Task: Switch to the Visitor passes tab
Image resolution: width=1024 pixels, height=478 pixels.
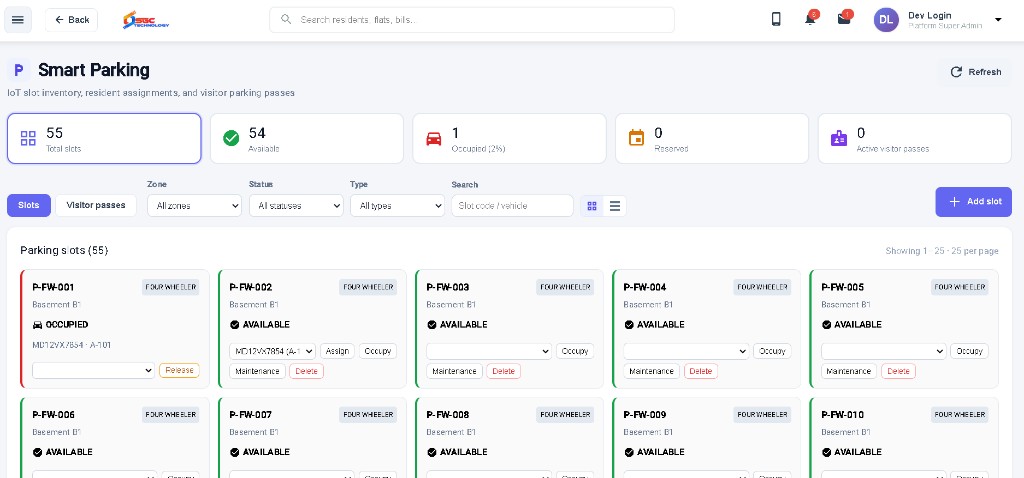Action: pyautogui.click(x=96, y=205)
